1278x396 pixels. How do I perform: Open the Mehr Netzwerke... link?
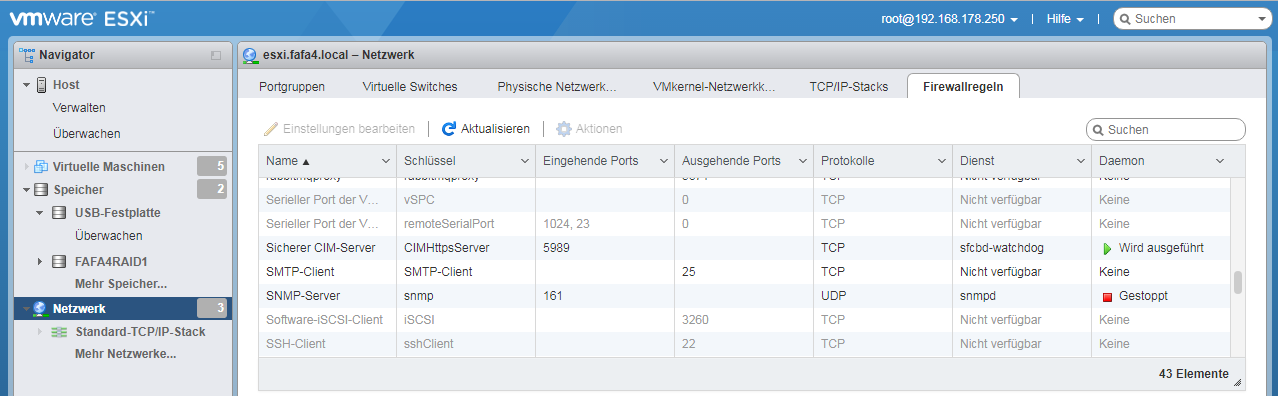pyautogui.click(x=125, y=354)
